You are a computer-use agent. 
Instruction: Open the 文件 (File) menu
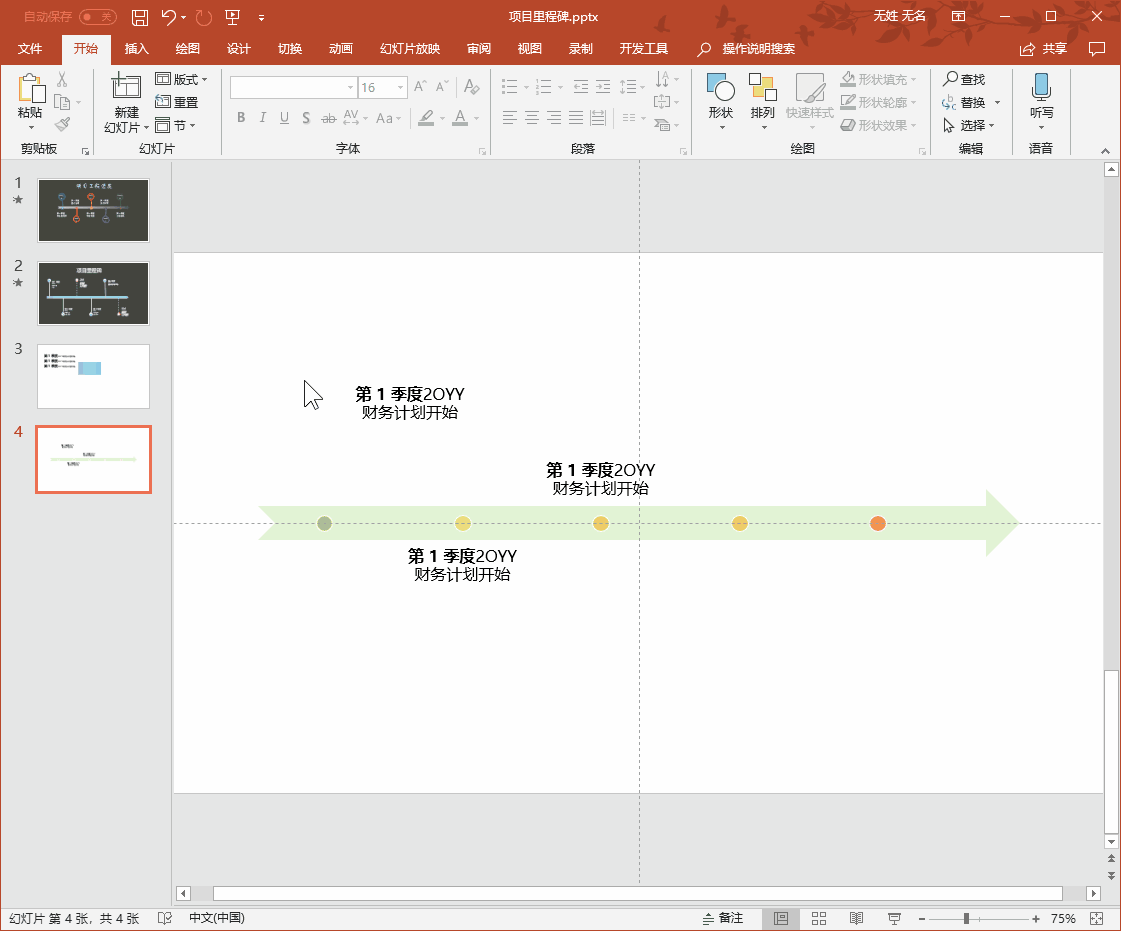click(x=30, y=47)
